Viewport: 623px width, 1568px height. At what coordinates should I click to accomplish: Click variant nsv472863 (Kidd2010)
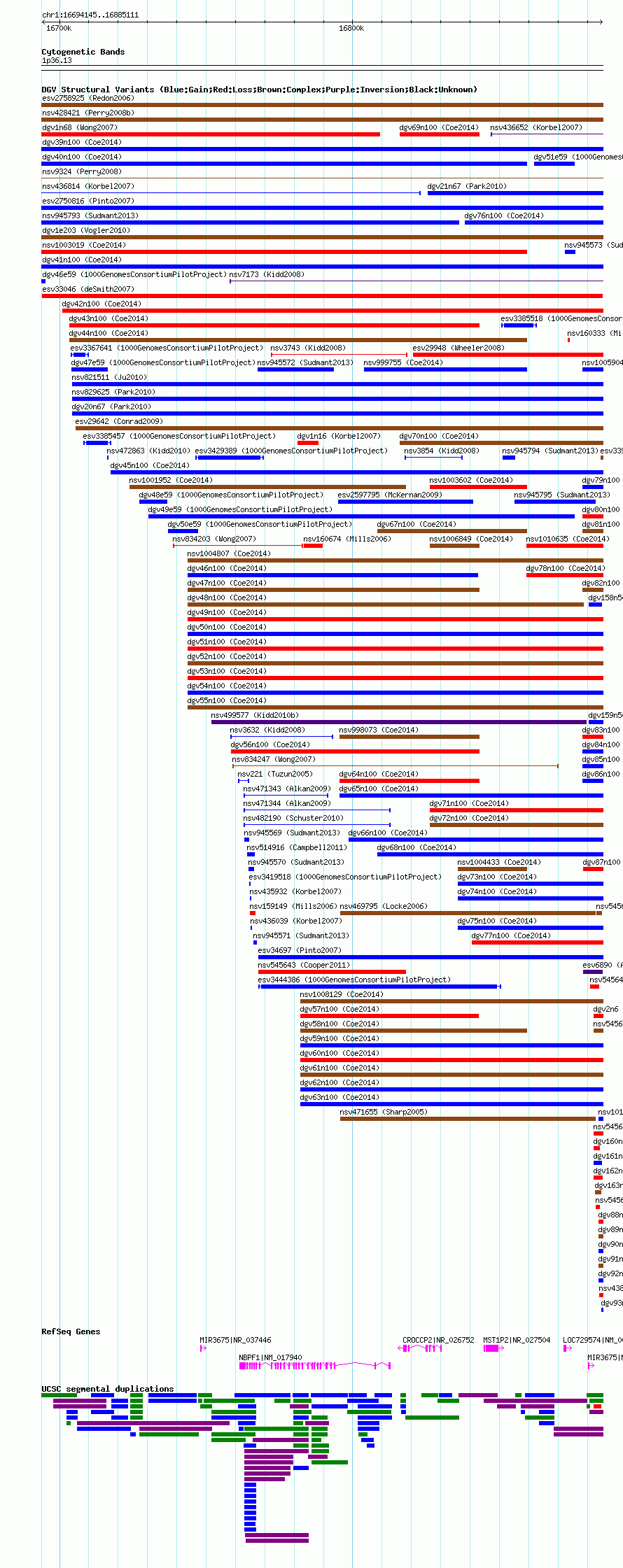click(148, 451)
